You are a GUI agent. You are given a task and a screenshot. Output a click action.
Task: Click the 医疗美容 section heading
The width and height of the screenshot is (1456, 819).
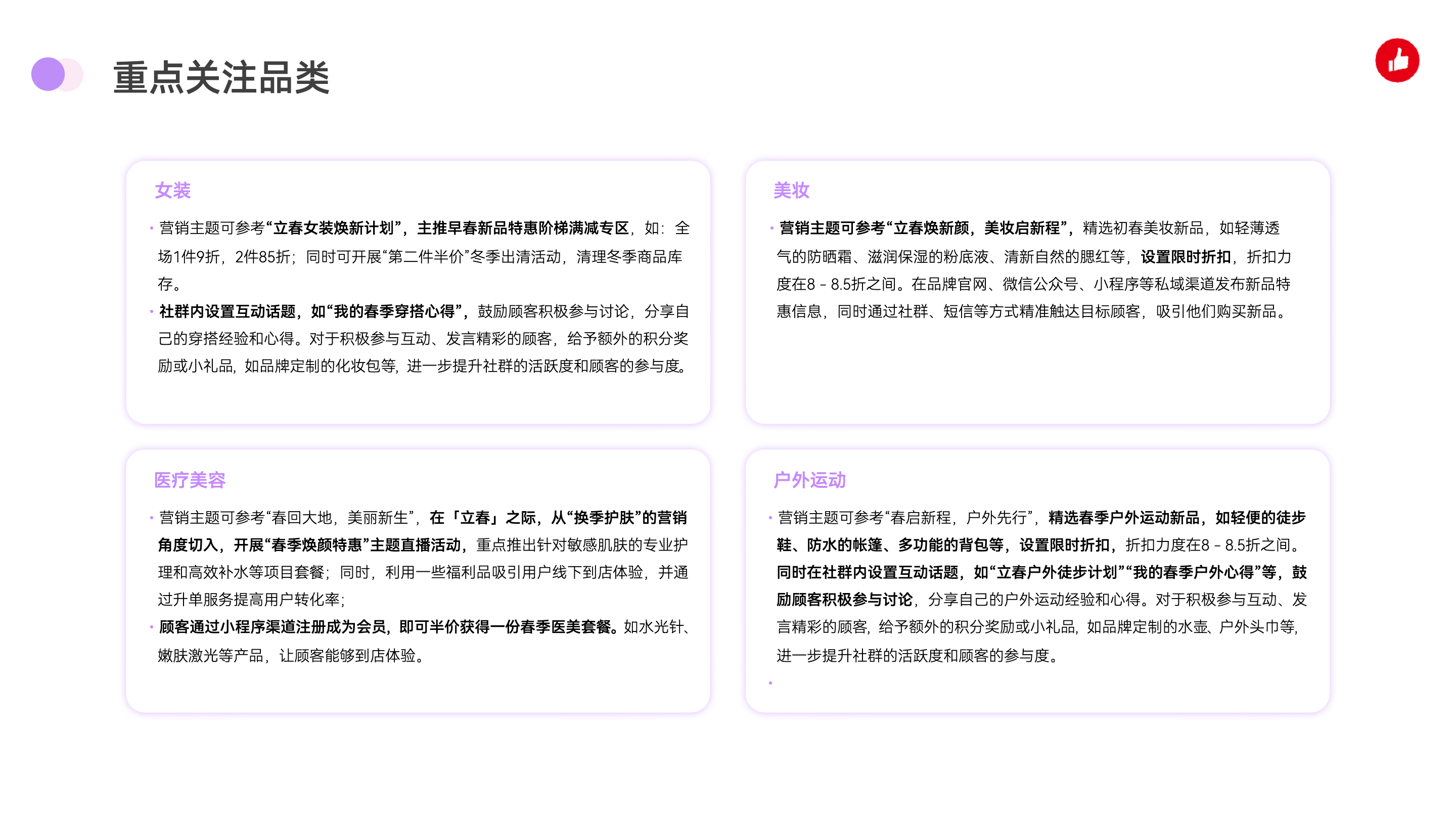pos(190,480)
